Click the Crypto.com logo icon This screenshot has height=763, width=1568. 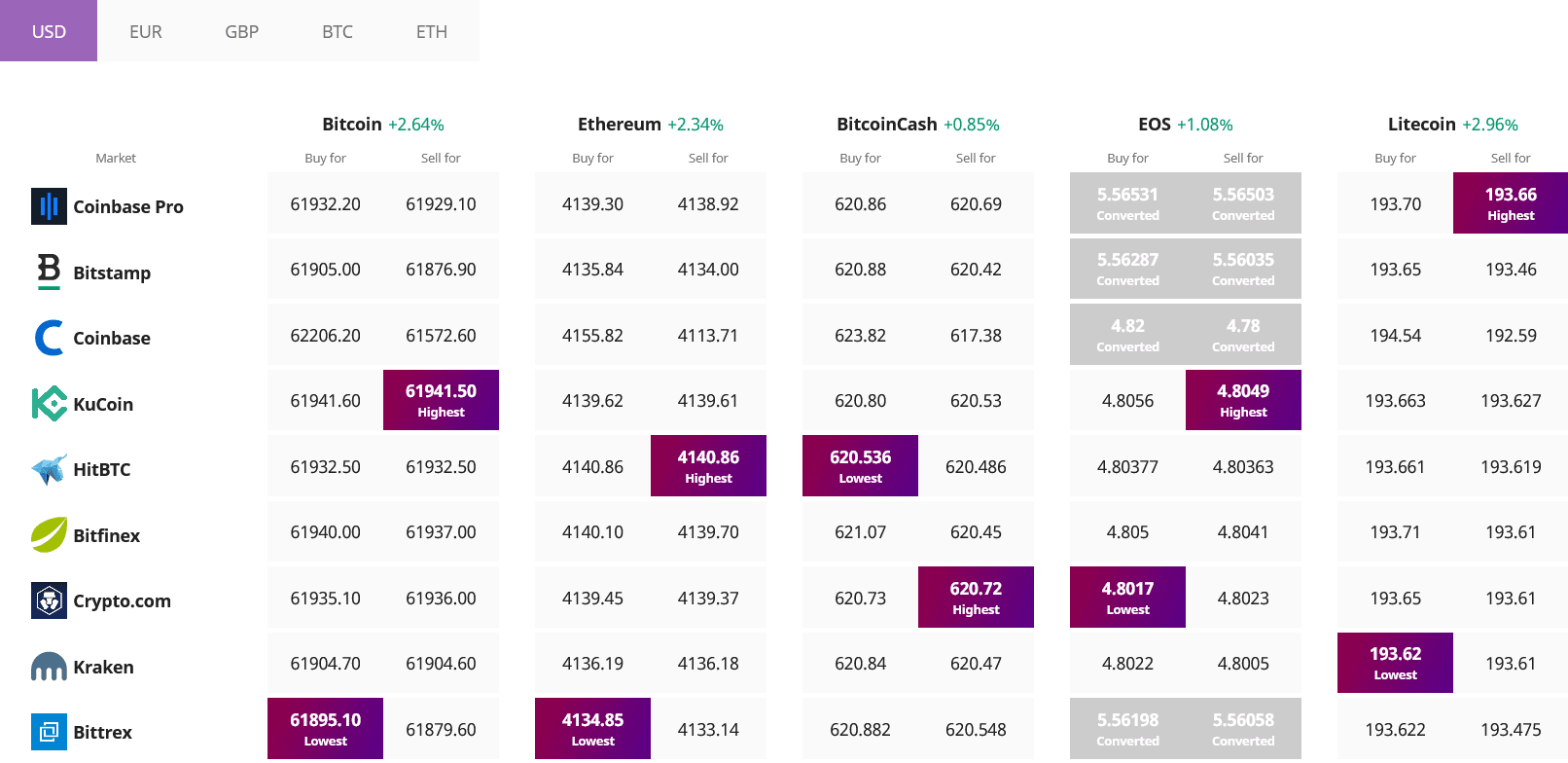pyautogui.click(x=49, y=600)
